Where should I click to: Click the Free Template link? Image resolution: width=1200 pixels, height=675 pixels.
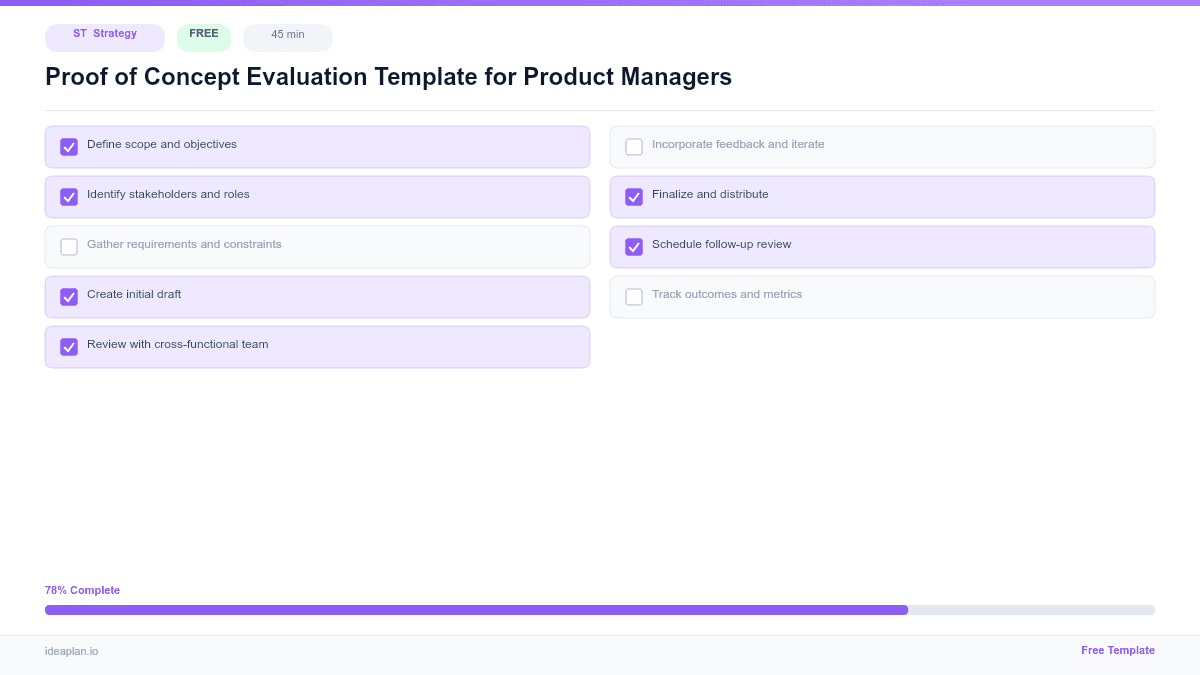click(1118, 650)
